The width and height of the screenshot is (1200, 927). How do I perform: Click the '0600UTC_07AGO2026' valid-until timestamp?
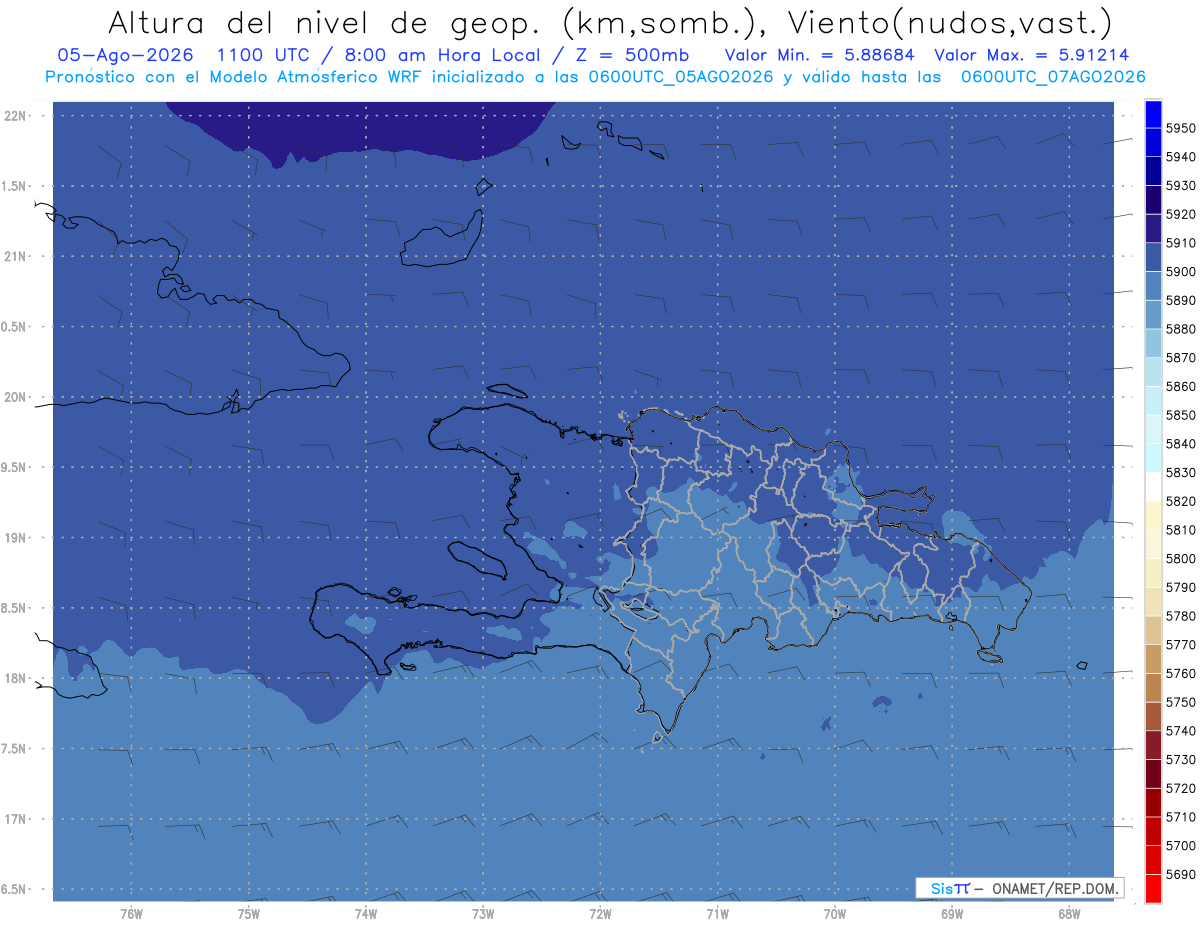pos(1053,77)
